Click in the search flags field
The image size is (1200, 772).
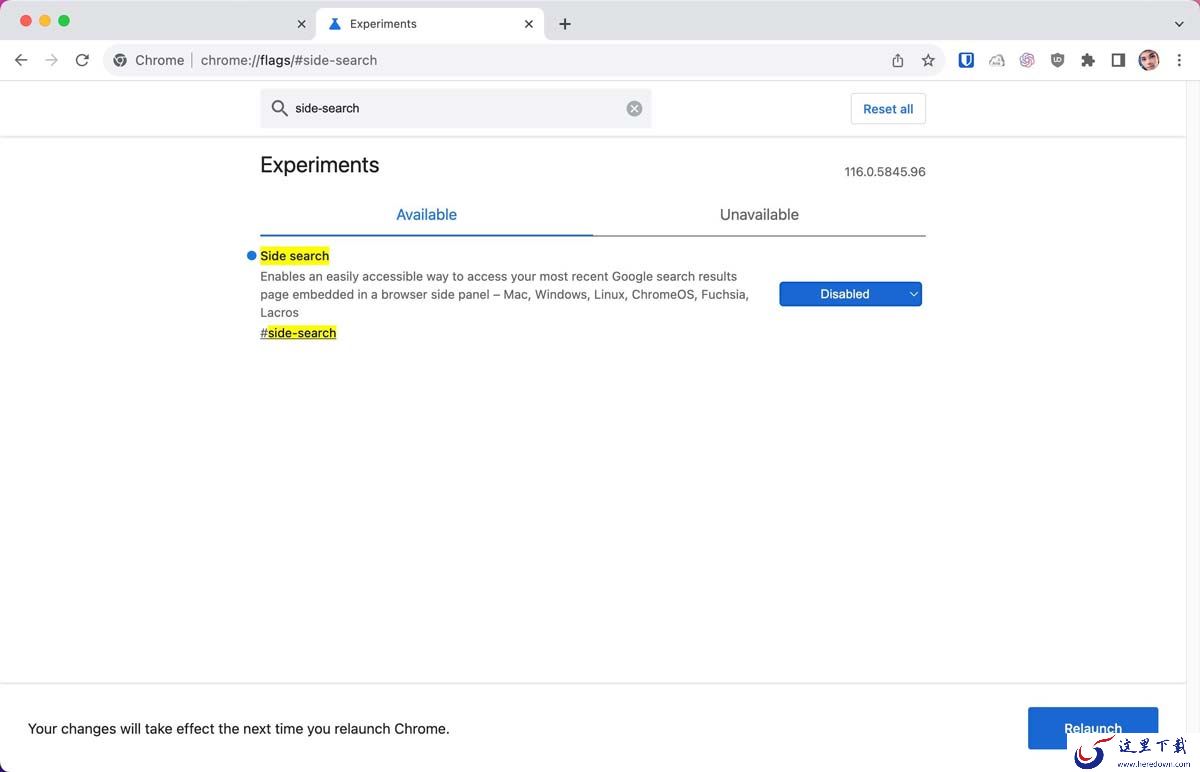pyautogui.click(x=455, y=108)
